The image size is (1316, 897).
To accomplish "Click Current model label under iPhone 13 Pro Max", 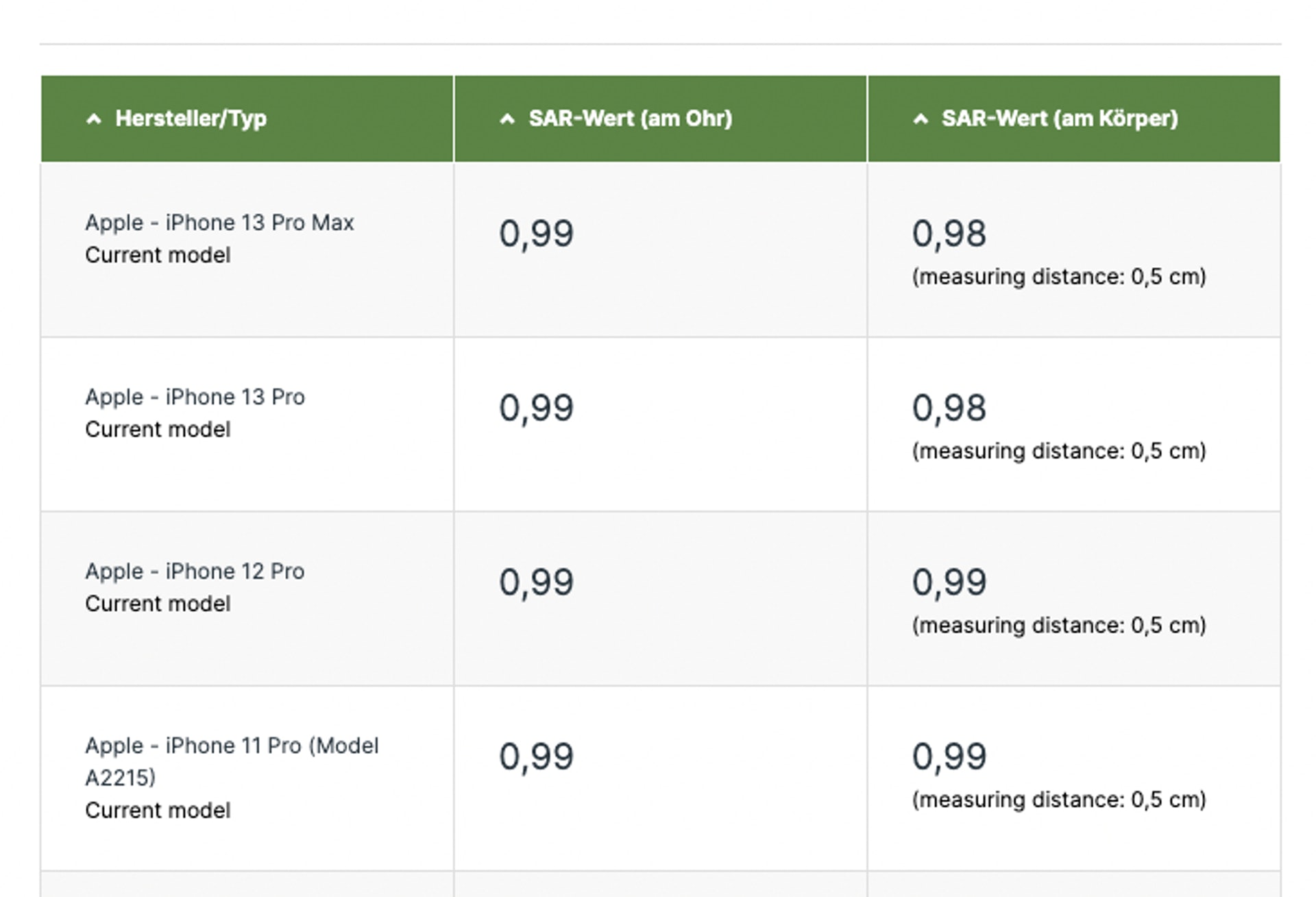I will coord(158,255).
